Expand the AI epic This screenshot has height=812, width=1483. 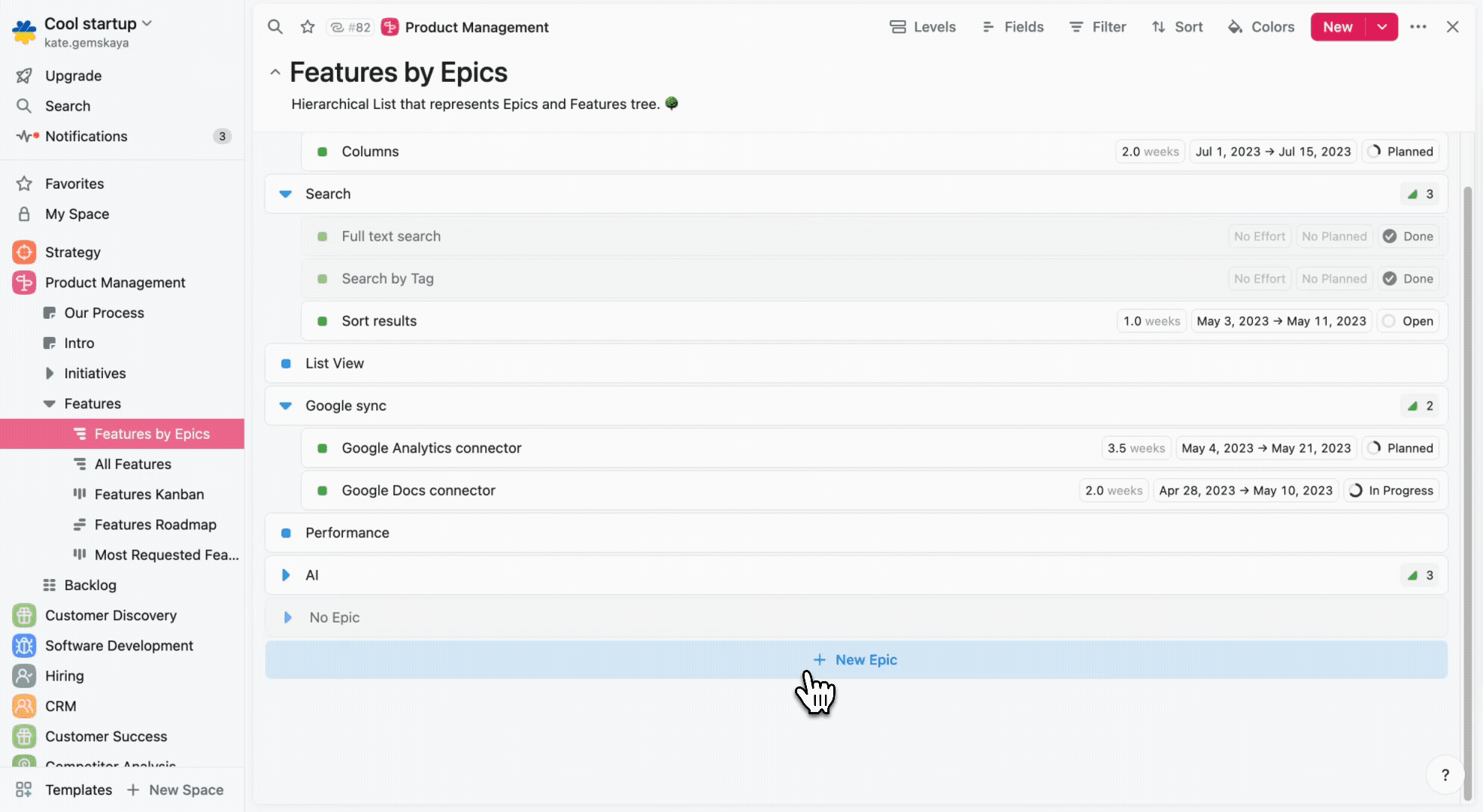(285, 575)
